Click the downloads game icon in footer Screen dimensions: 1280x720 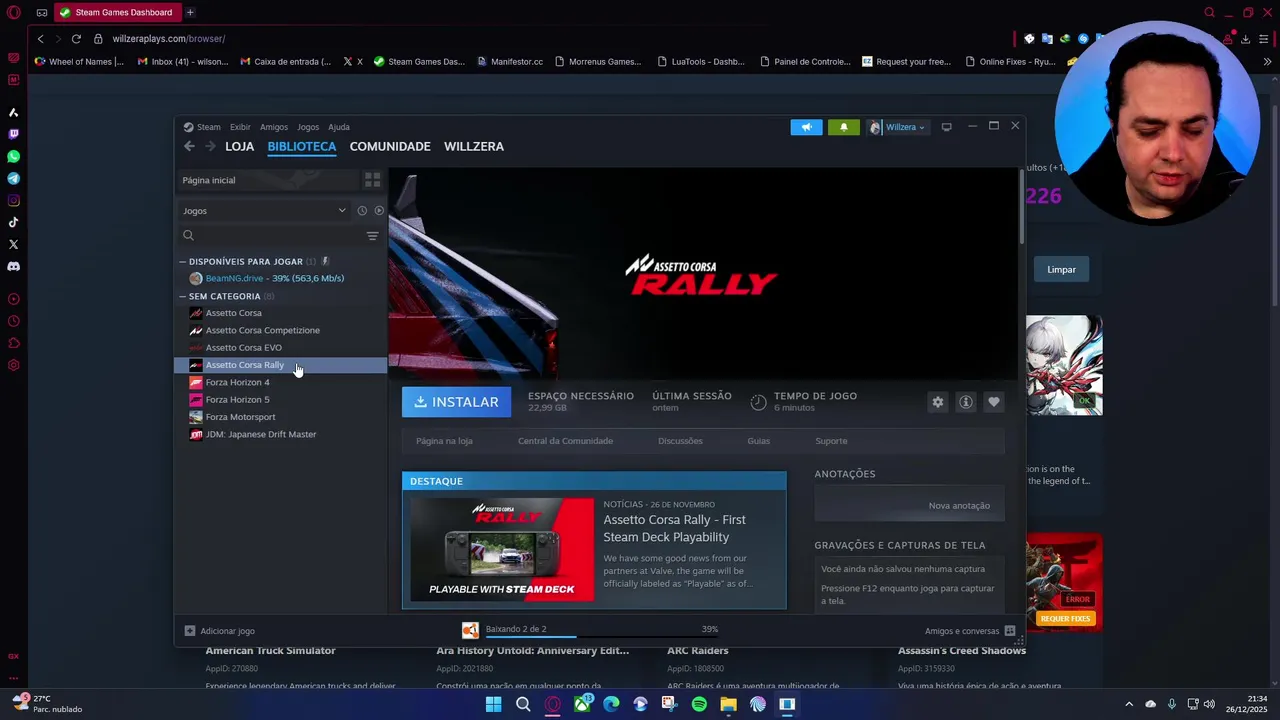470,630
